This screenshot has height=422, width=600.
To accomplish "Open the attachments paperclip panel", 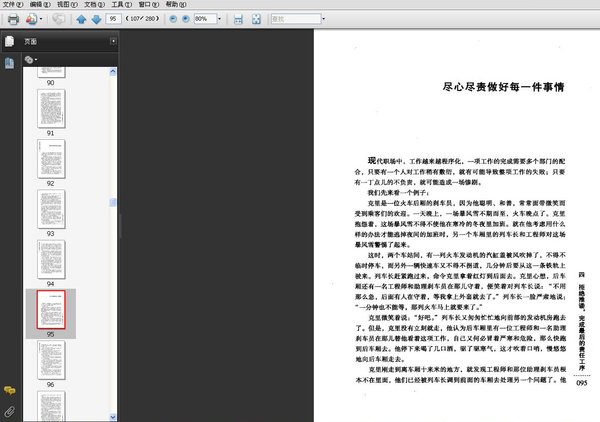I will pyautogui.click(x=9, y=411).
